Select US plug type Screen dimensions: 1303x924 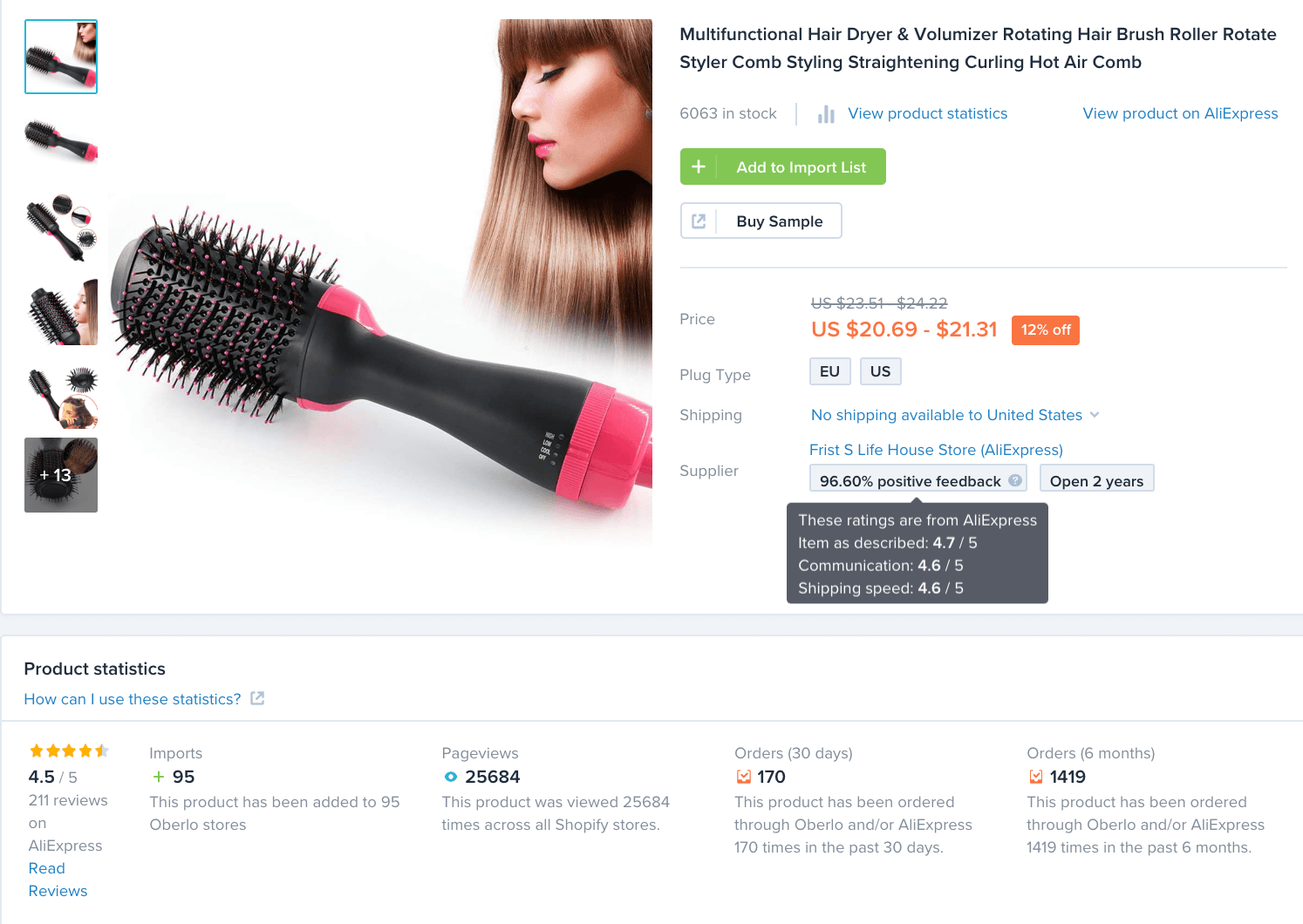[881, 371]
